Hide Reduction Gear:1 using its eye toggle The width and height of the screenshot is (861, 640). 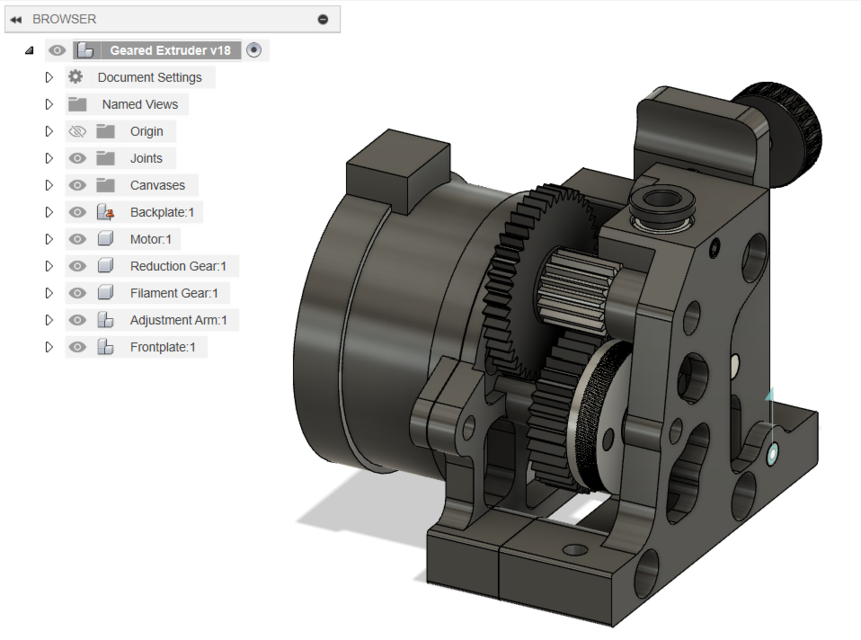(76, 265)
